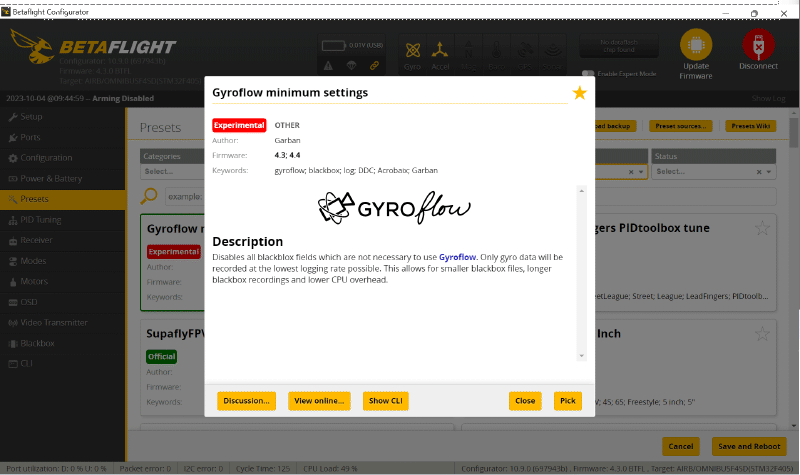This screenshot has height=475, width=800.
Task: Click the Update Firmware chip icon
Action: coord(696,46)
